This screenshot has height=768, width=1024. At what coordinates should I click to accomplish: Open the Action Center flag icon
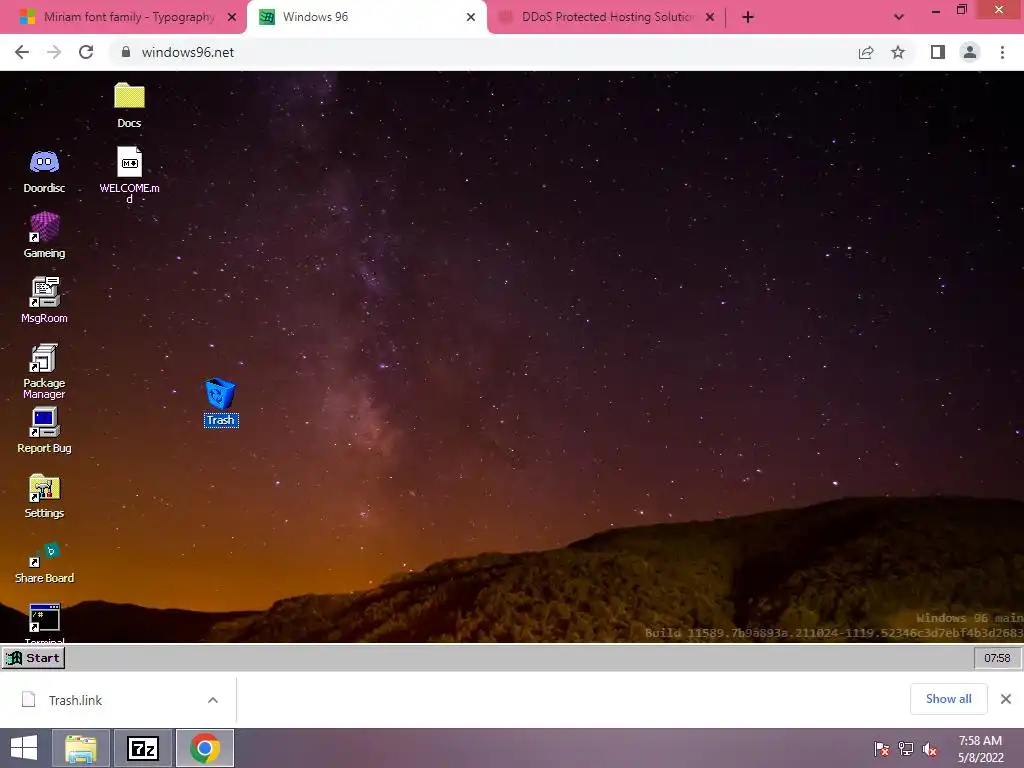pyautogui.click(x=882, y=749)
